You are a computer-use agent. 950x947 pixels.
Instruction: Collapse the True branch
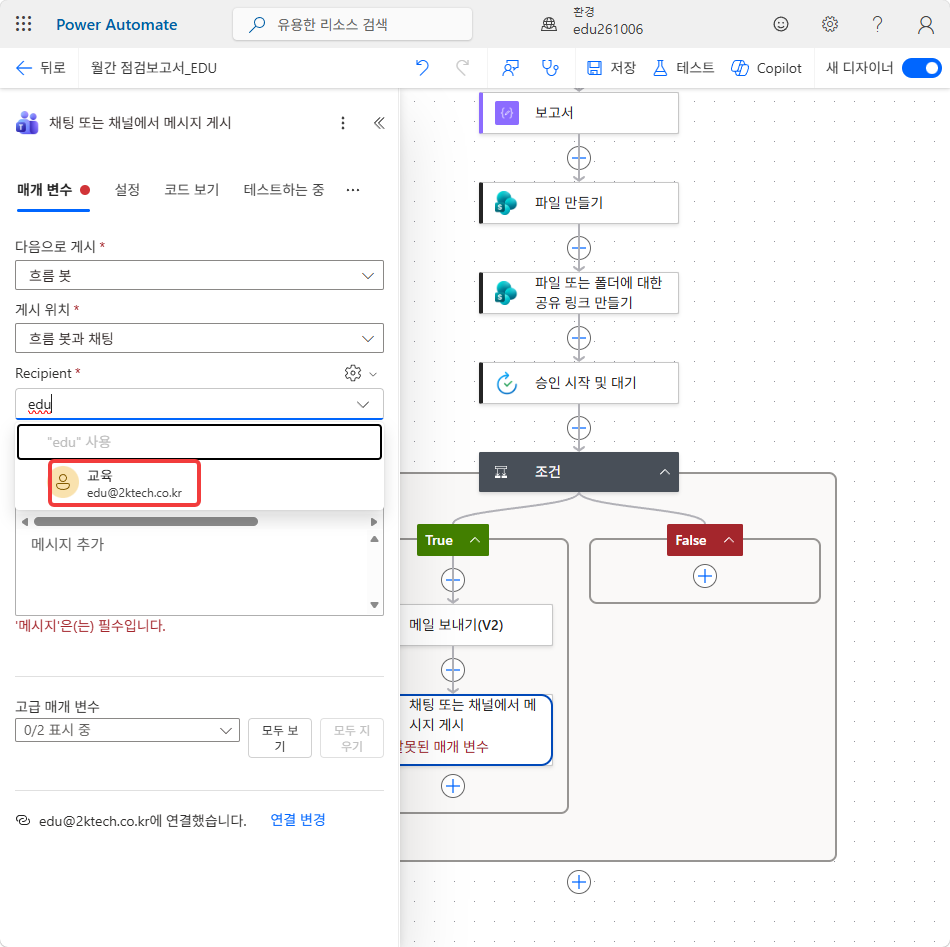point(475,540)
